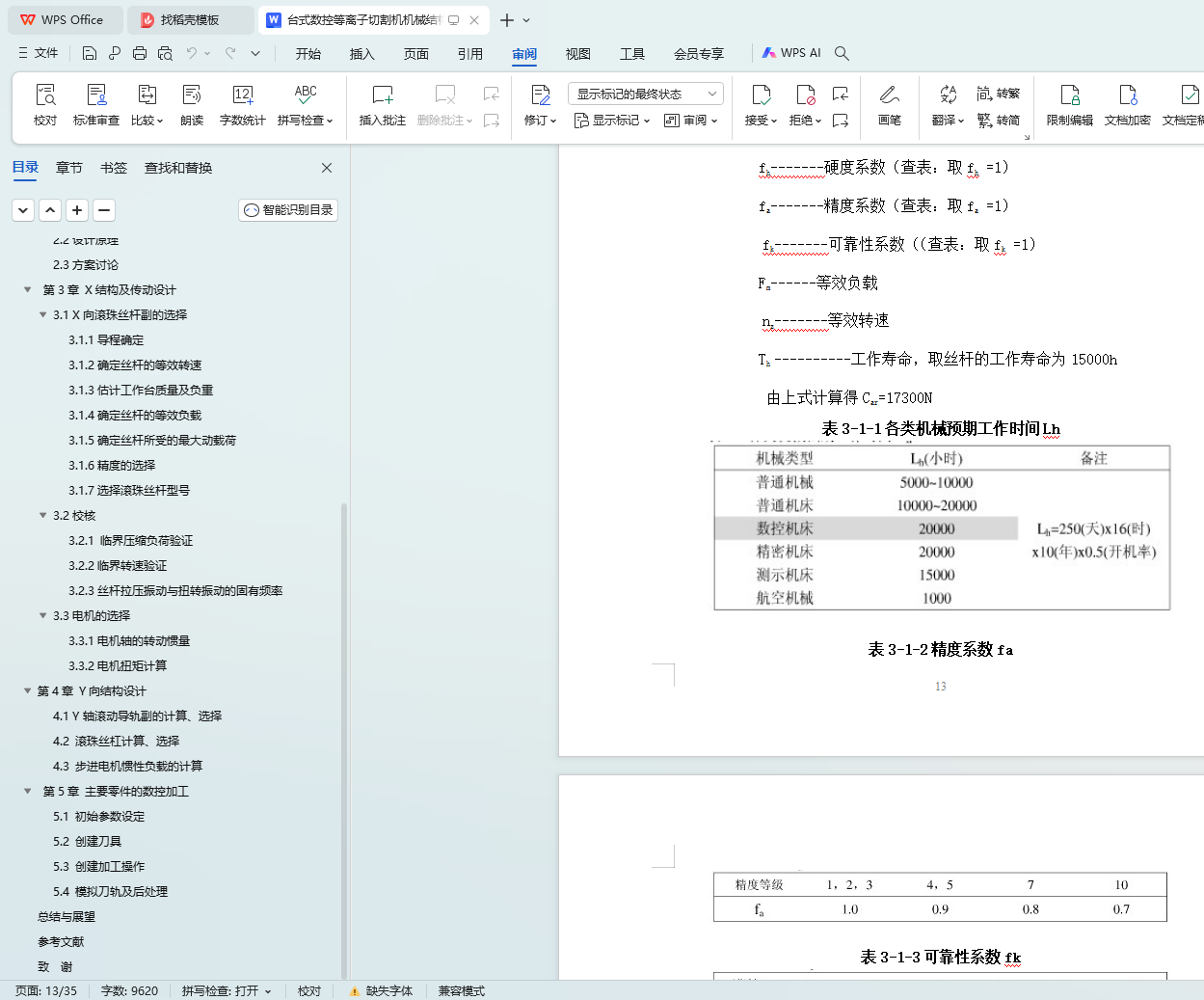Switch to the 插入 ribbon tab
Image resolution: width=1204 pixels, height=1000 pixels.
click(362, 54)
